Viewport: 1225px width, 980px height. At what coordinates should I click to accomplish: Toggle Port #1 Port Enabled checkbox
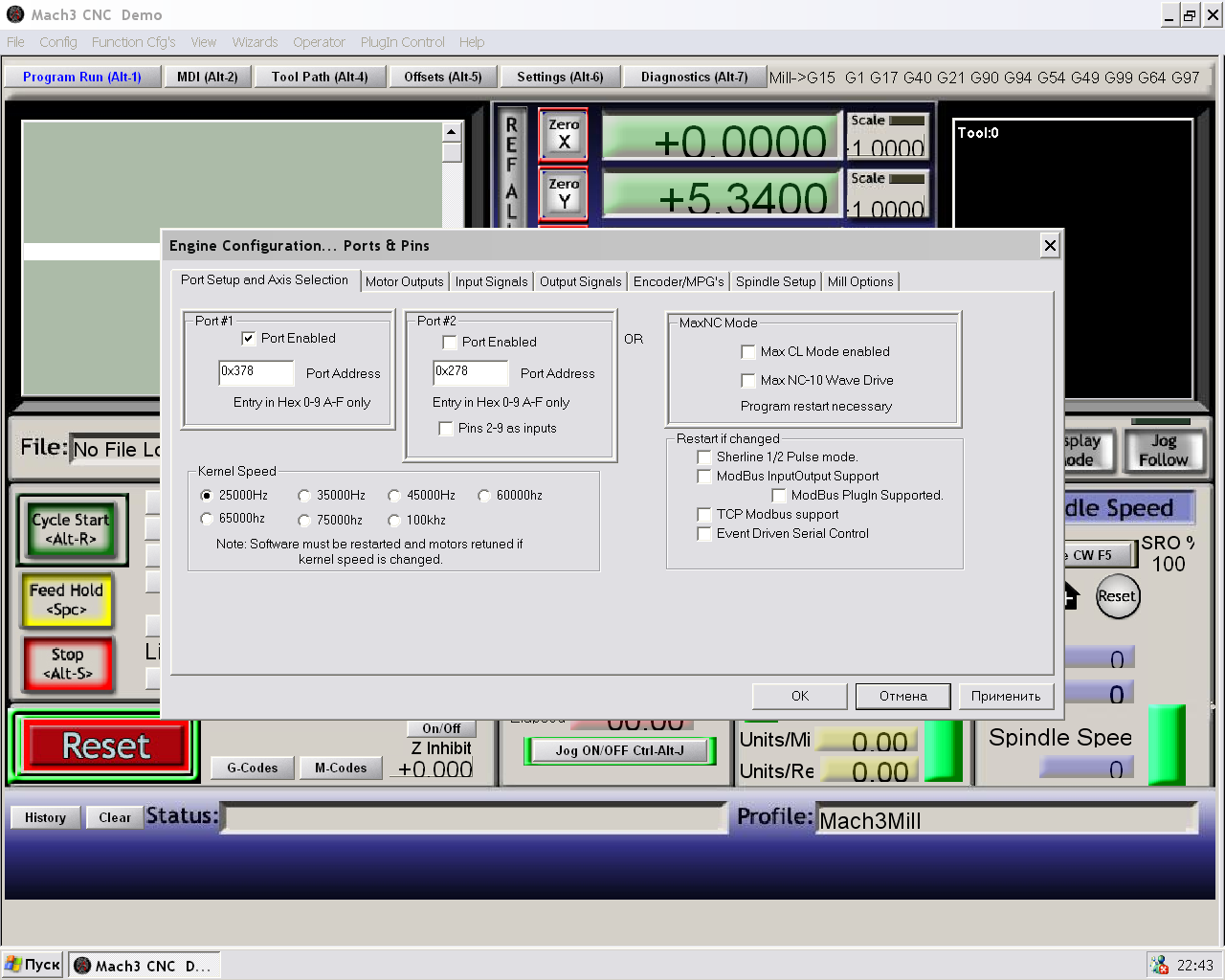[x=248, y=338]
